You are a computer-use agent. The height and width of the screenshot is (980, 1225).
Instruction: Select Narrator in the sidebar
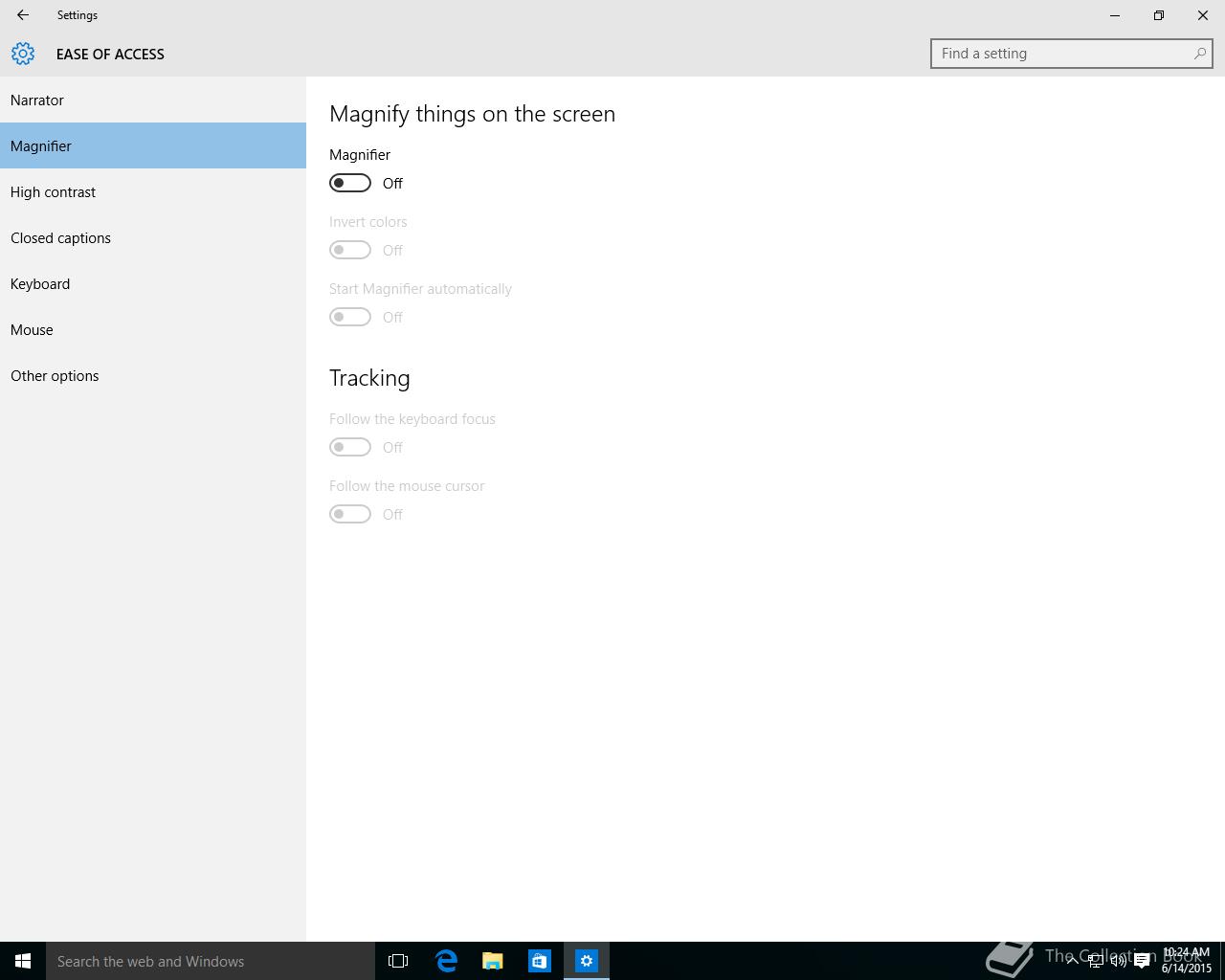coord(153,100)
